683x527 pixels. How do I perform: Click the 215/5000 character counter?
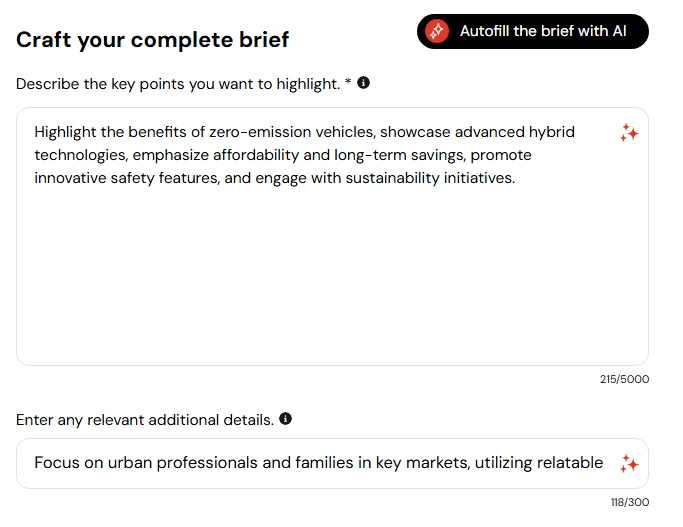tap(624, 379)
